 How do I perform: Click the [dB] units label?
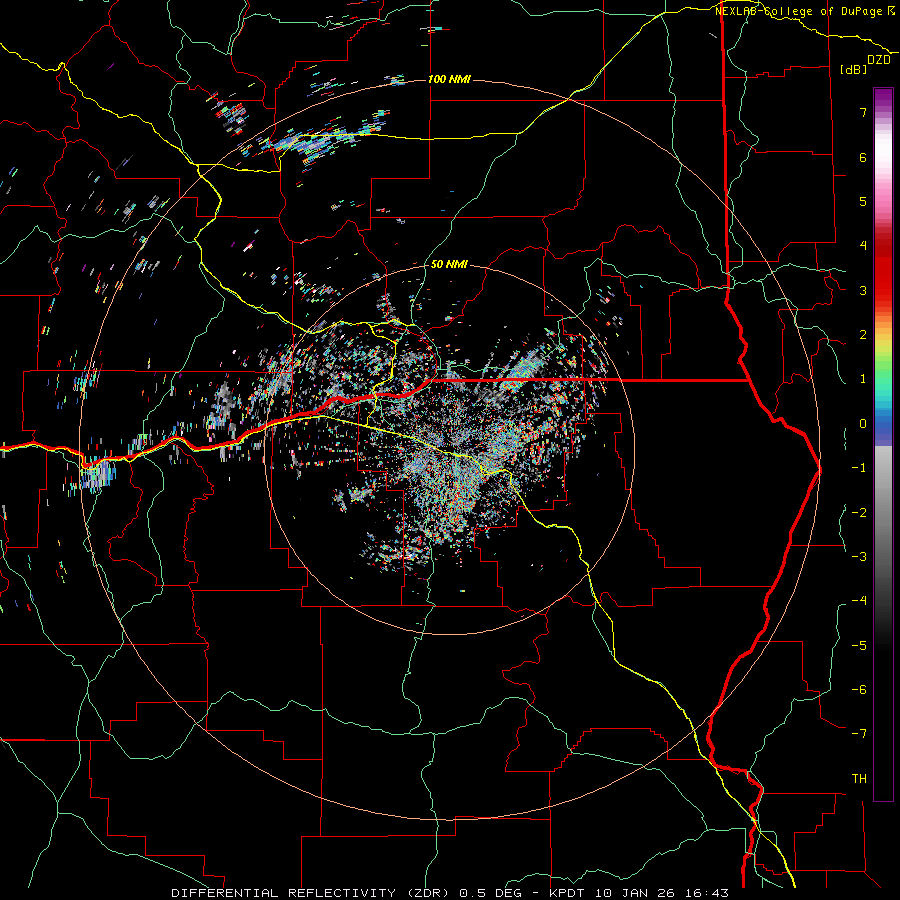click(x=854, y=69)
